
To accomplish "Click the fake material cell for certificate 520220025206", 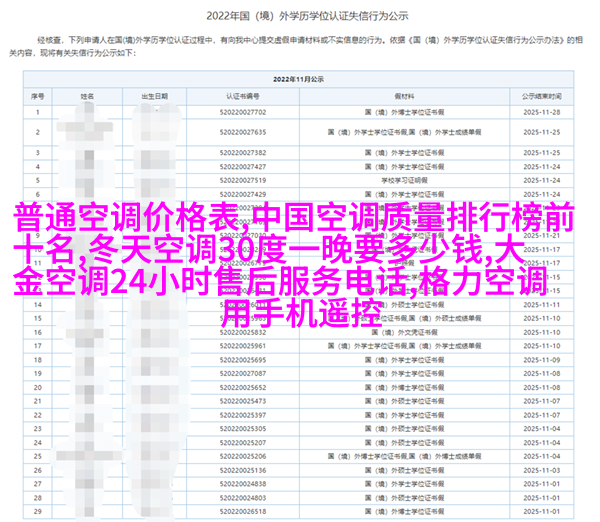I will coord(404,456).
